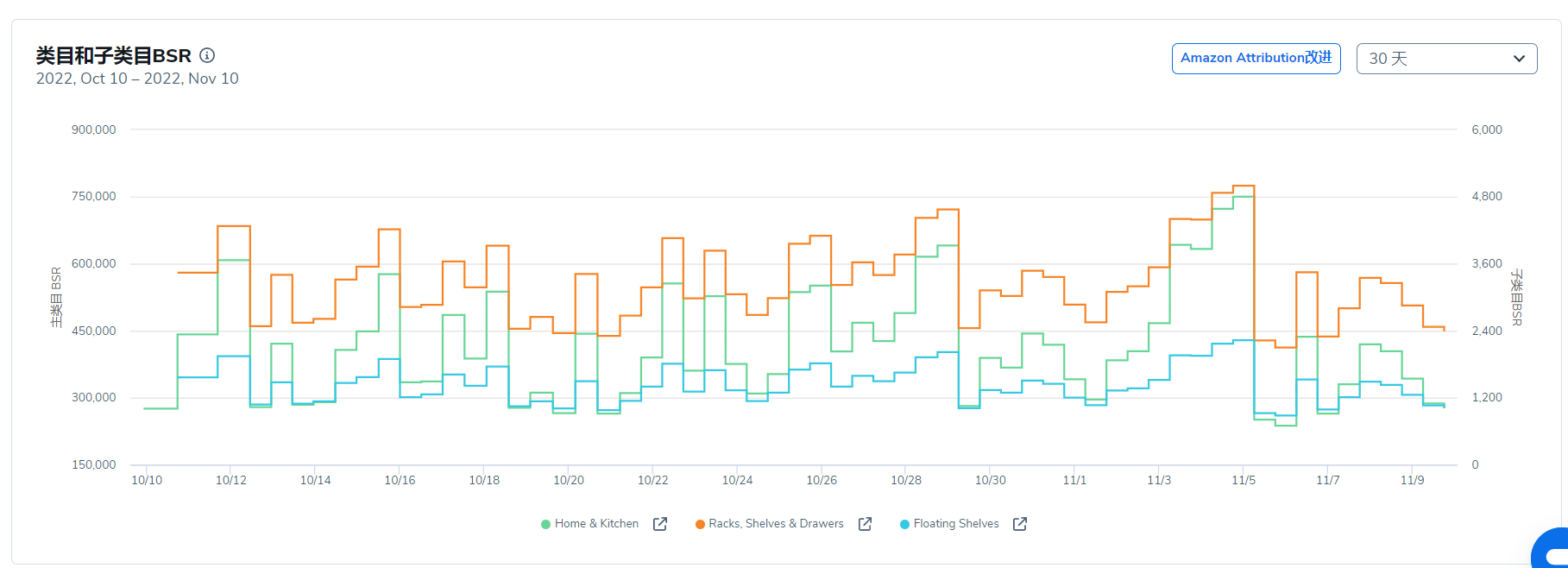Click the 主类目 BSR left axis label
Image resolution: width=1568 pixels, height=568 pixels.
[x=57, y=297]
